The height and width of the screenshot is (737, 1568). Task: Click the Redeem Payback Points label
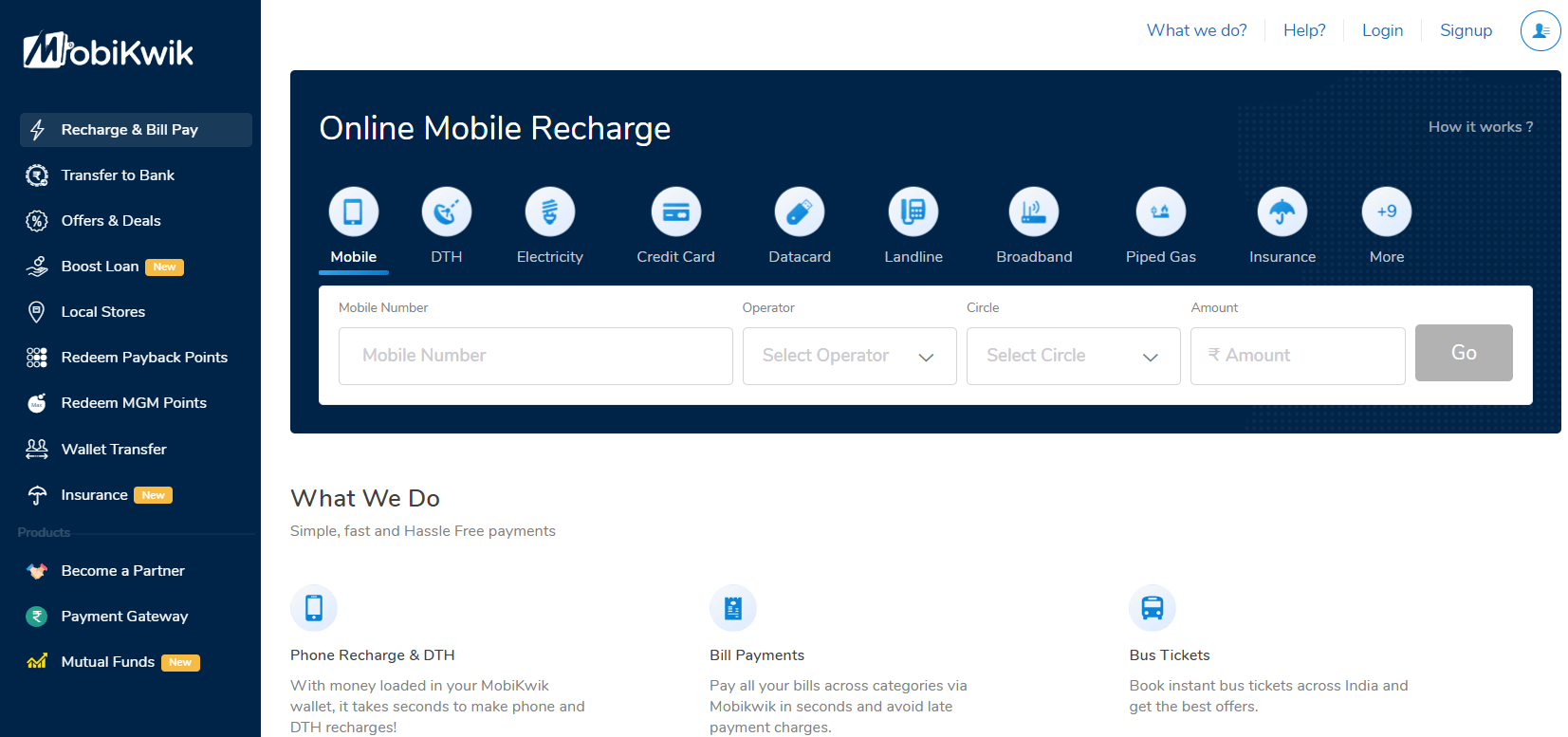pos(144,358)
